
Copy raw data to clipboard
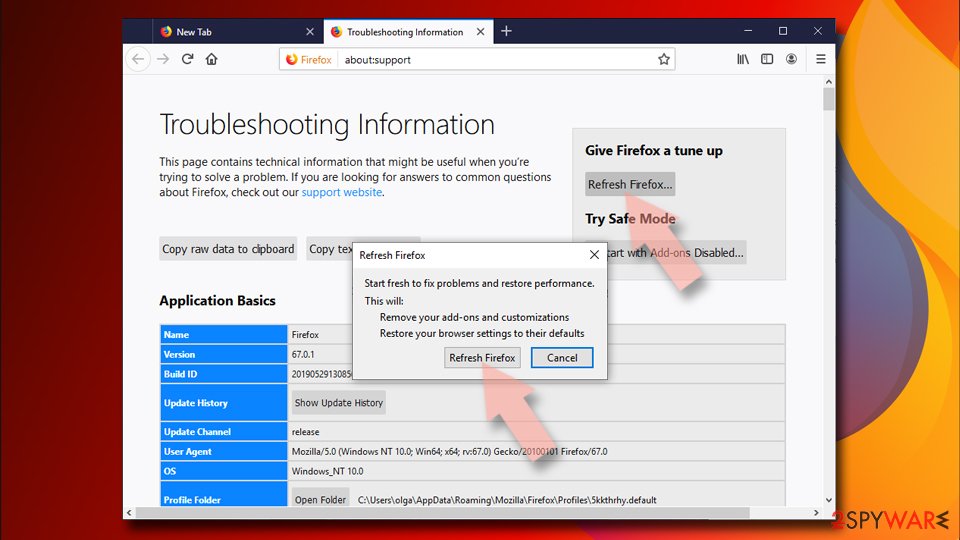(x=228, y=249)
